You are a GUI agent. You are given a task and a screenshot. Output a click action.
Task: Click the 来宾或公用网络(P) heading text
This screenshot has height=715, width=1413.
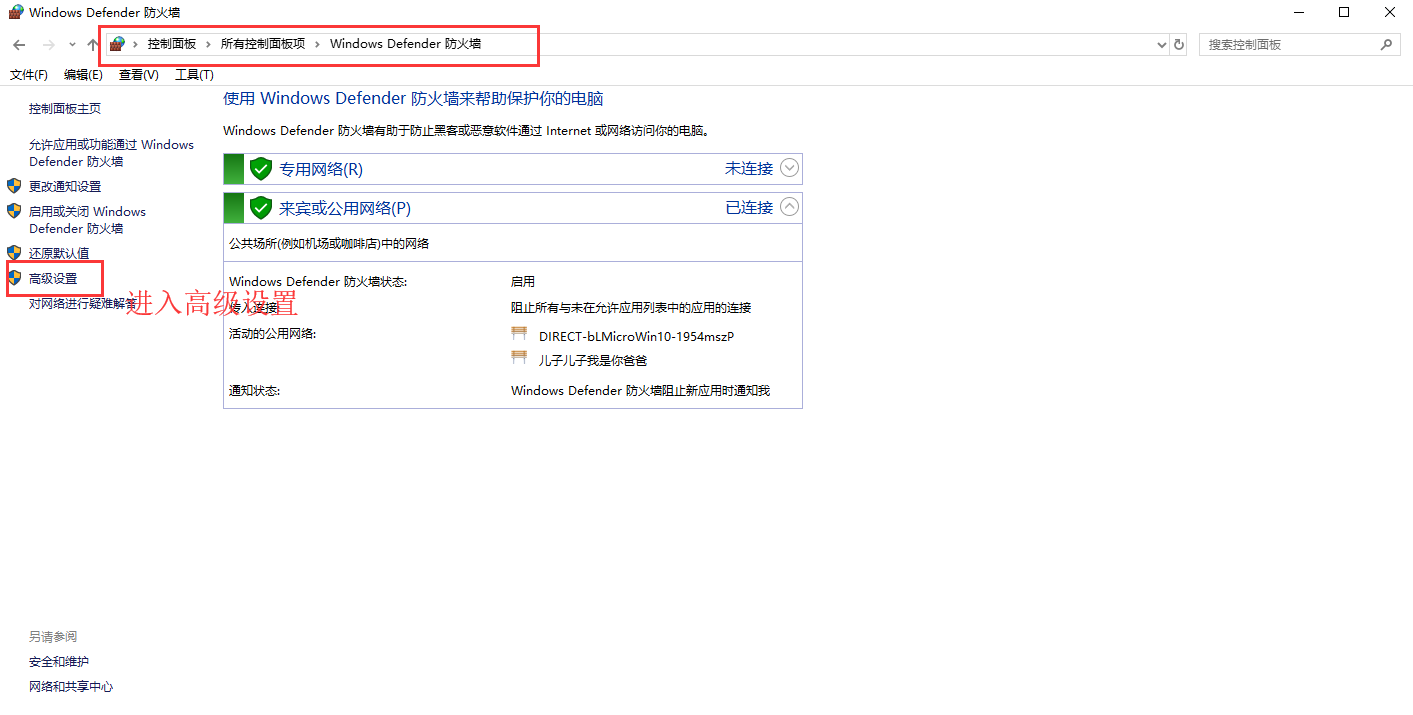tap(345, 208)
